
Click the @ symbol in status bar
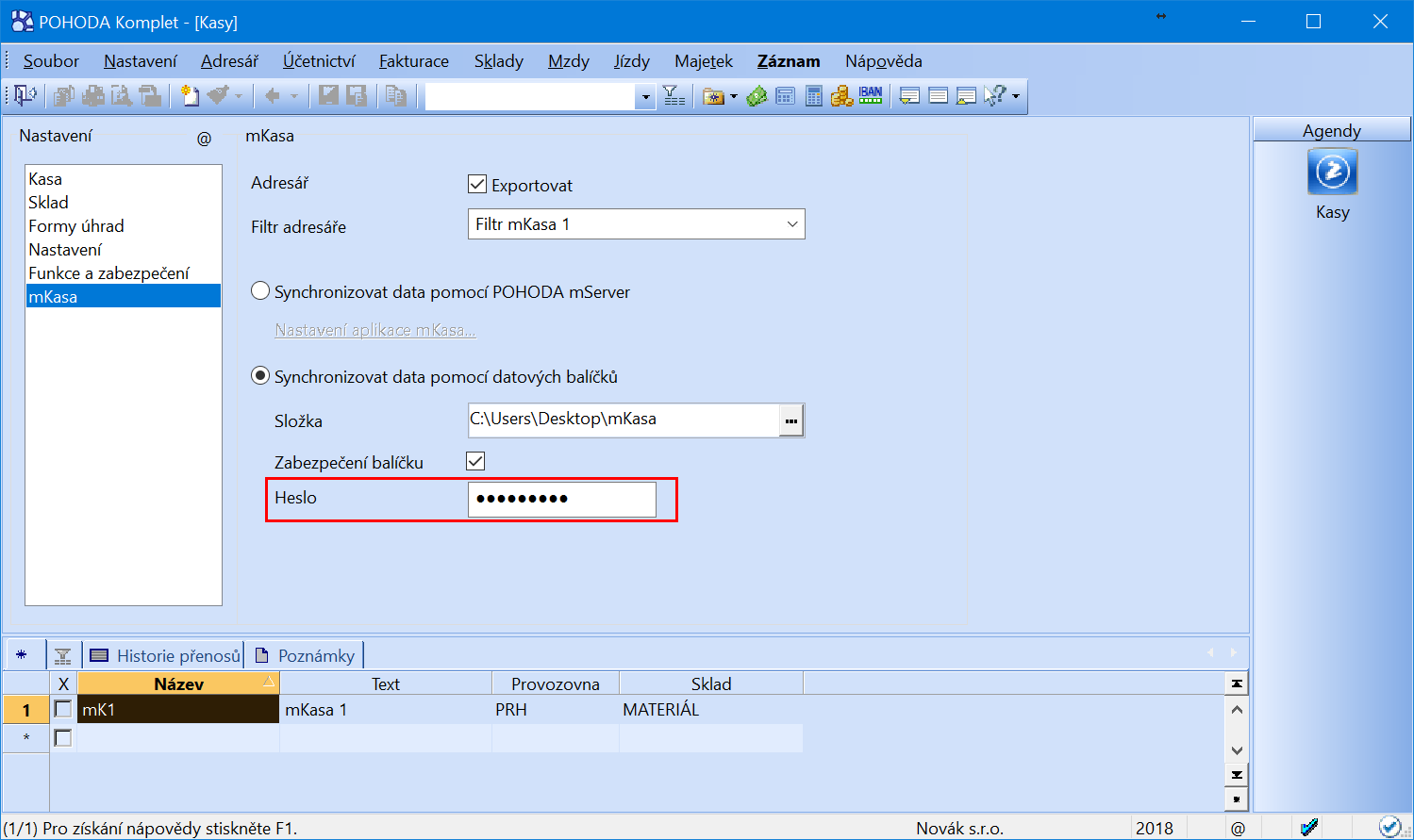[x=1238, y=829]
